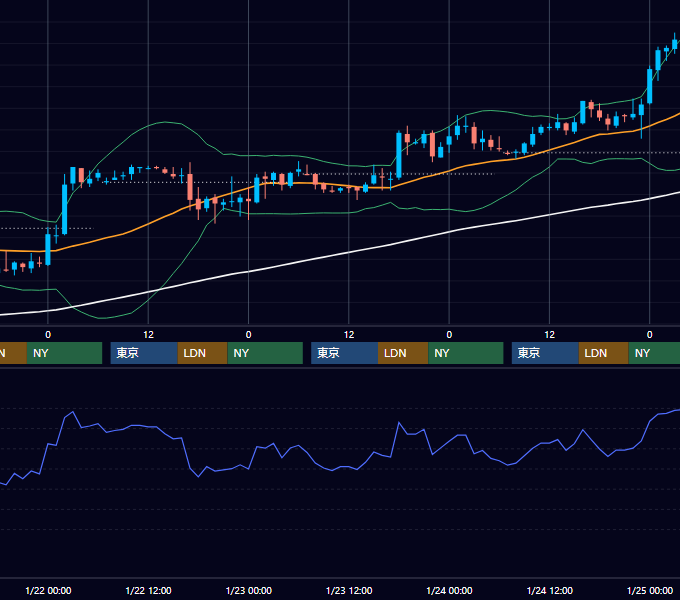Click hour label 12 above 1/24 12:00
This screenshot has height=600, width=680.
pos(549,335)
